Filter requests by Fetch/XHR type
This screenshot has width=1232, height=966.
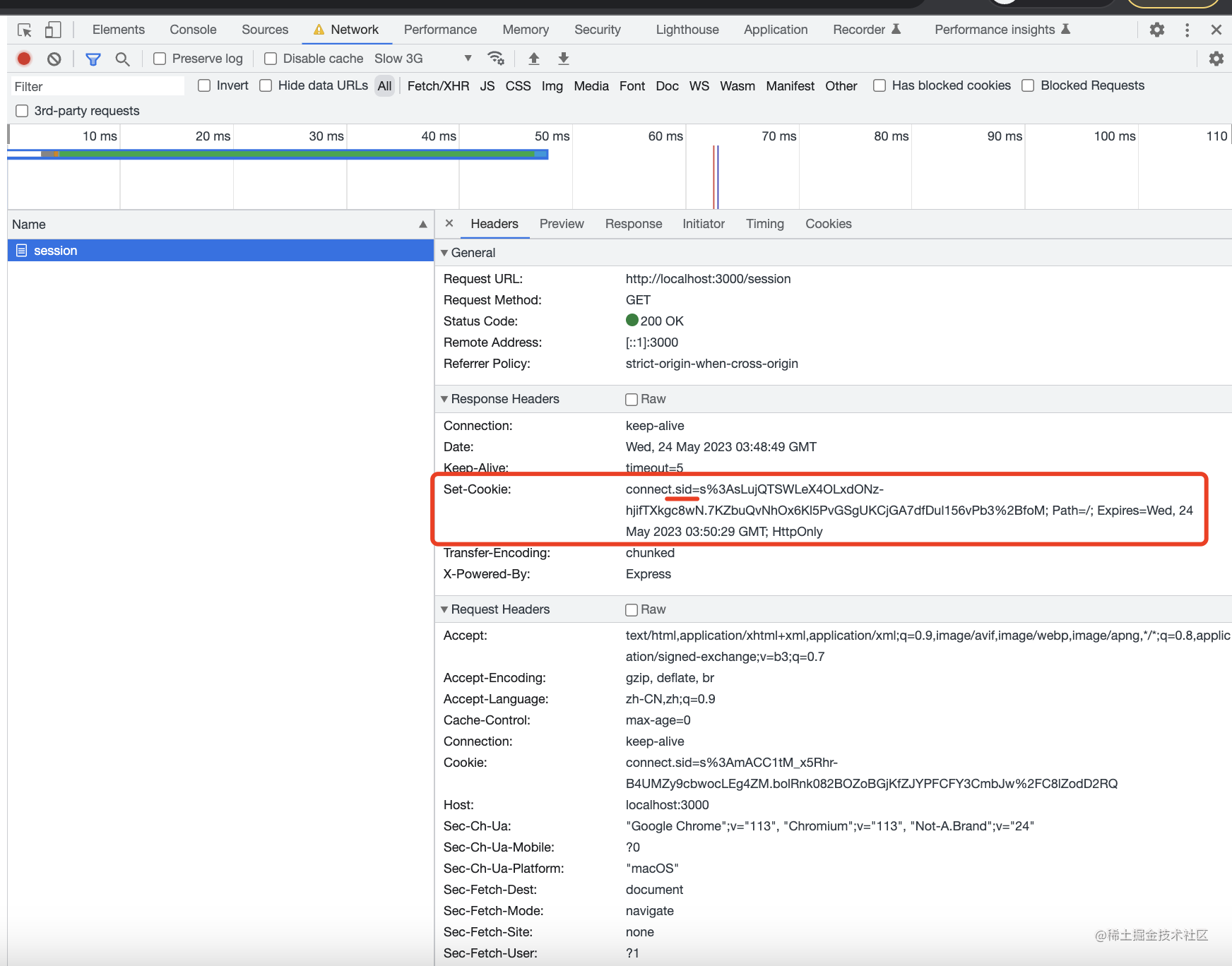438,86
